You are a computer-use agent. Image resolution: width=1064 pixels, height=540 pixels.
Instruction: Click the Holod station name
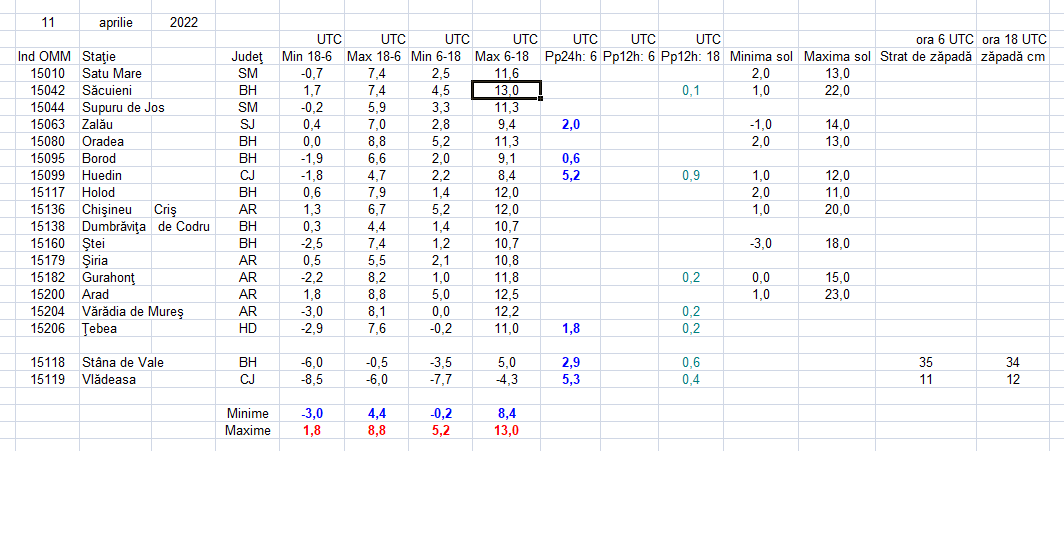(99, 192)
